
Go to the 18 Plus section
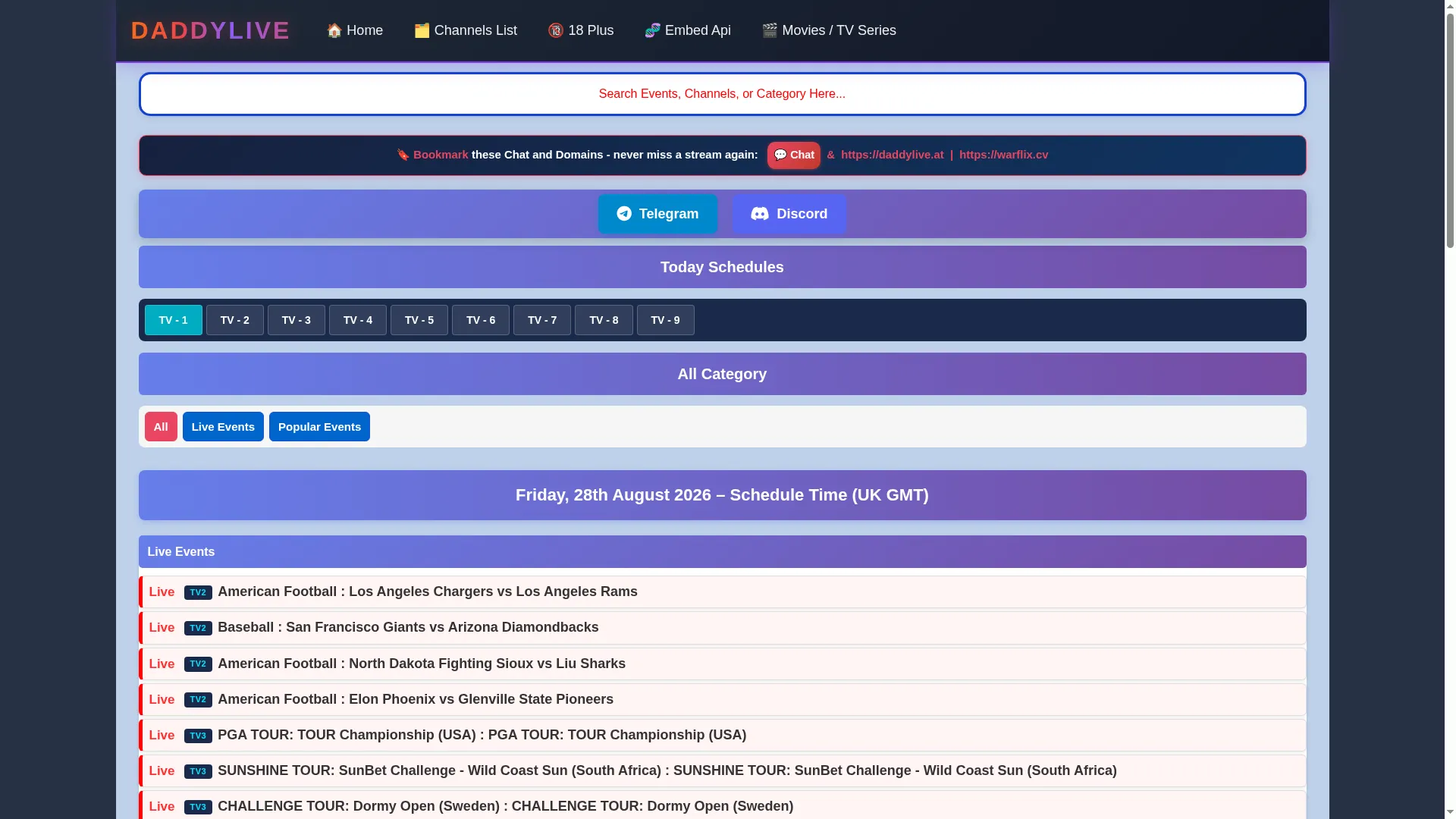tap(581, 30)
